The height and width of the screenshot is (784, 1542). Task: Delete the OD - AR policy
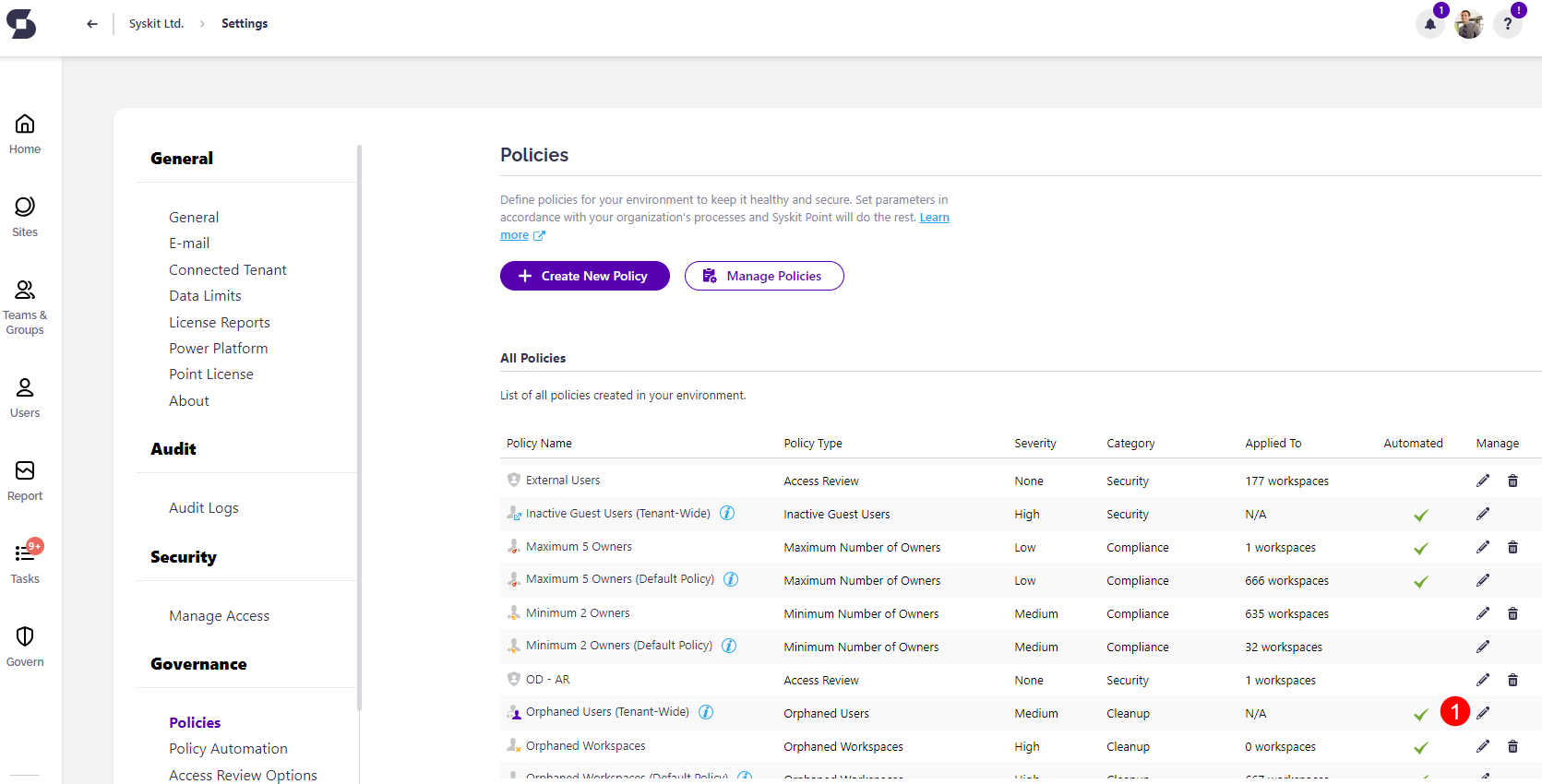pos(1512,680)
